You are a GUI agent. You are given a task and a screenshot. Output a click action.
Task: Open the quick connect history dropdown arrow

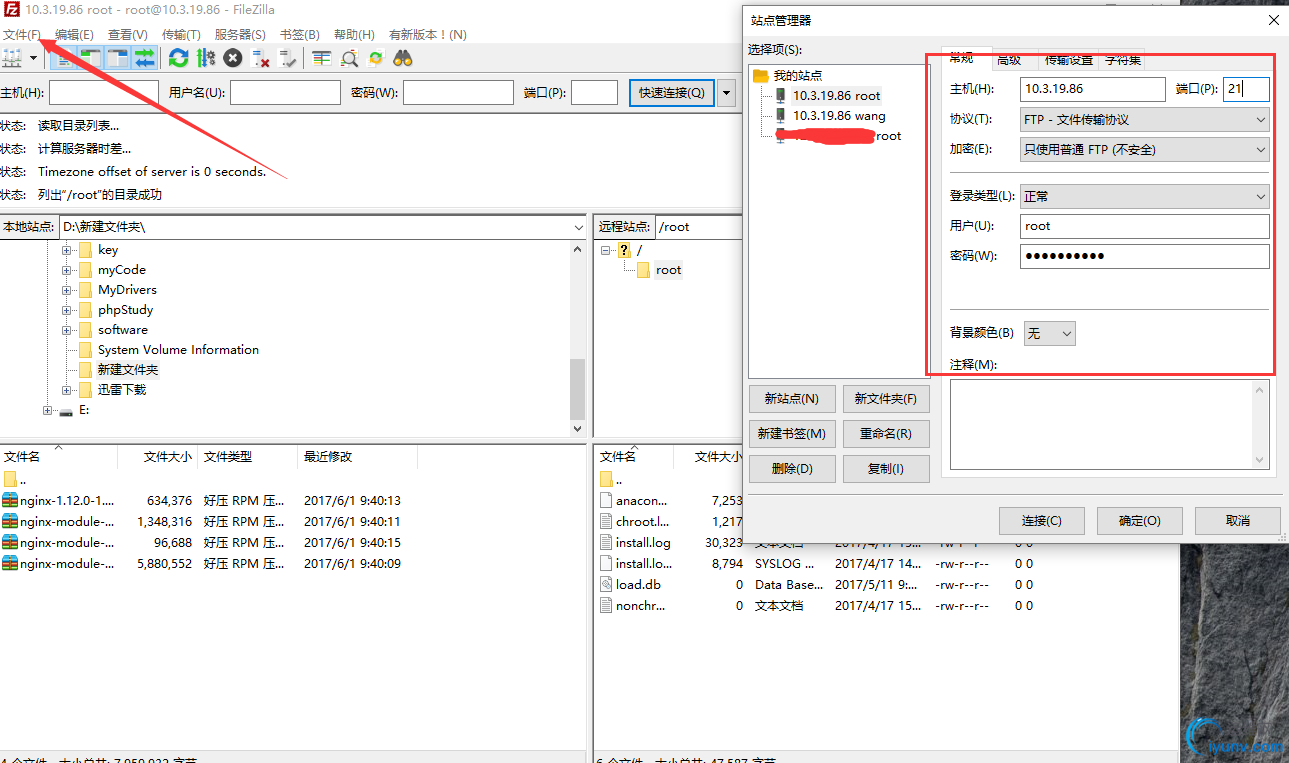coord(726,93)
